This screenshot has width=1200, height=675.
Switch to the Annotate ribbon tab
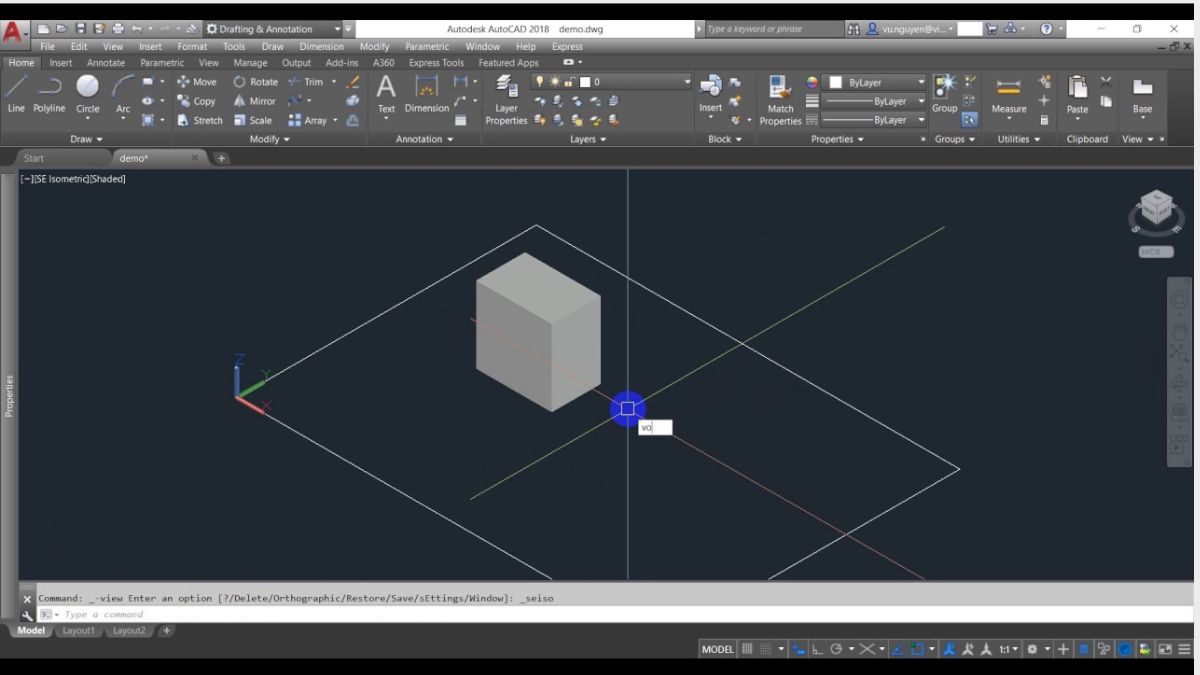tap(105, 62)
